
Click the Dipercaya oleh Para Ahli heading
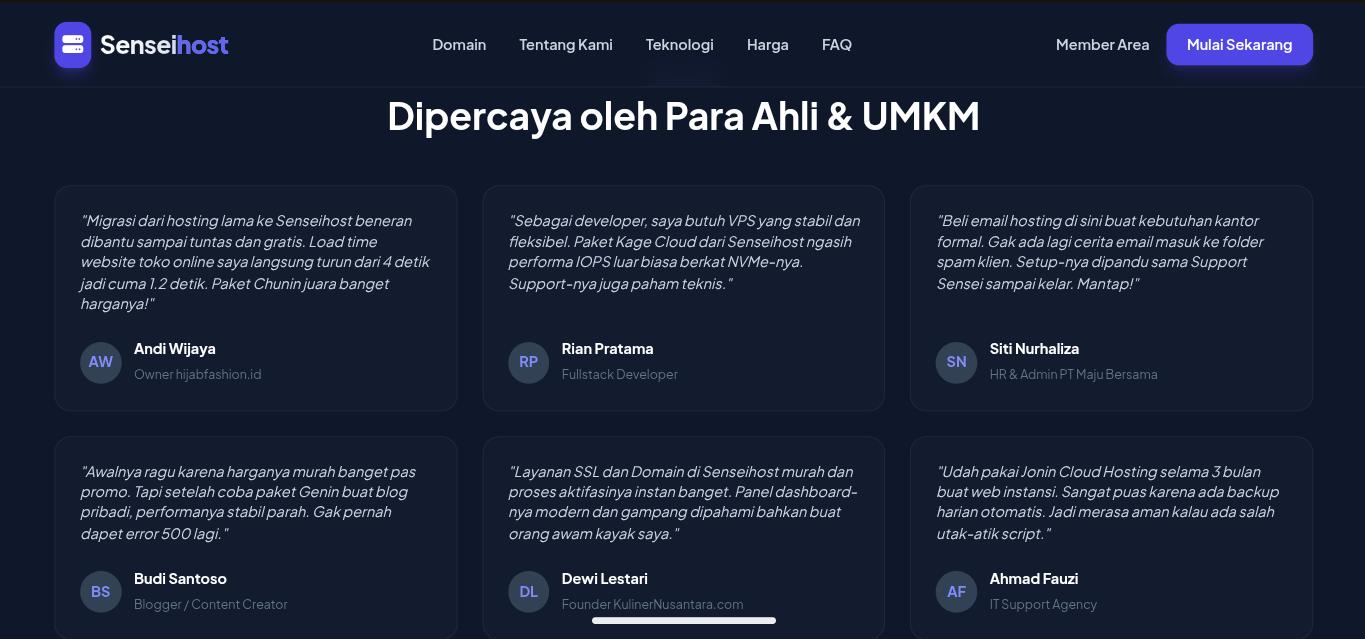coord(683,116)
